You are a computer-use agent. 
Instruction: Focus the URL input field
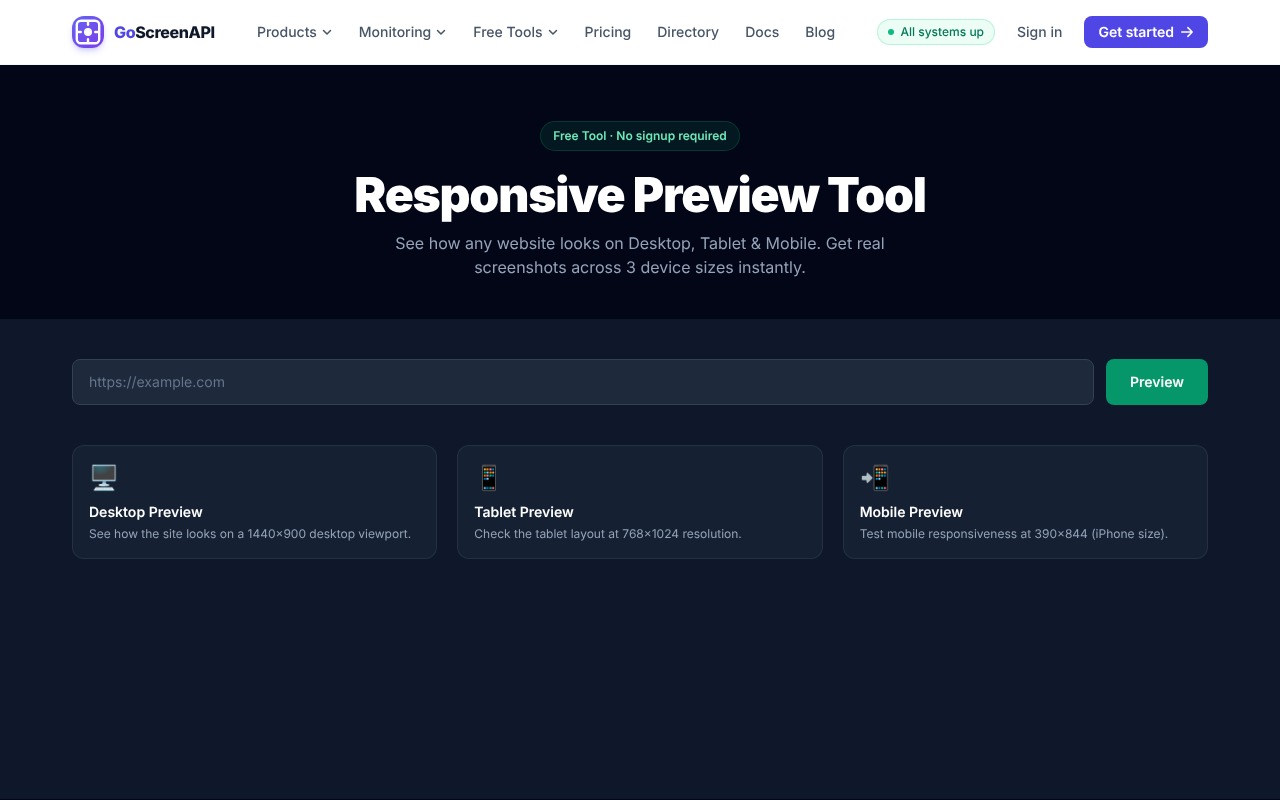click(x=583, y=382)
